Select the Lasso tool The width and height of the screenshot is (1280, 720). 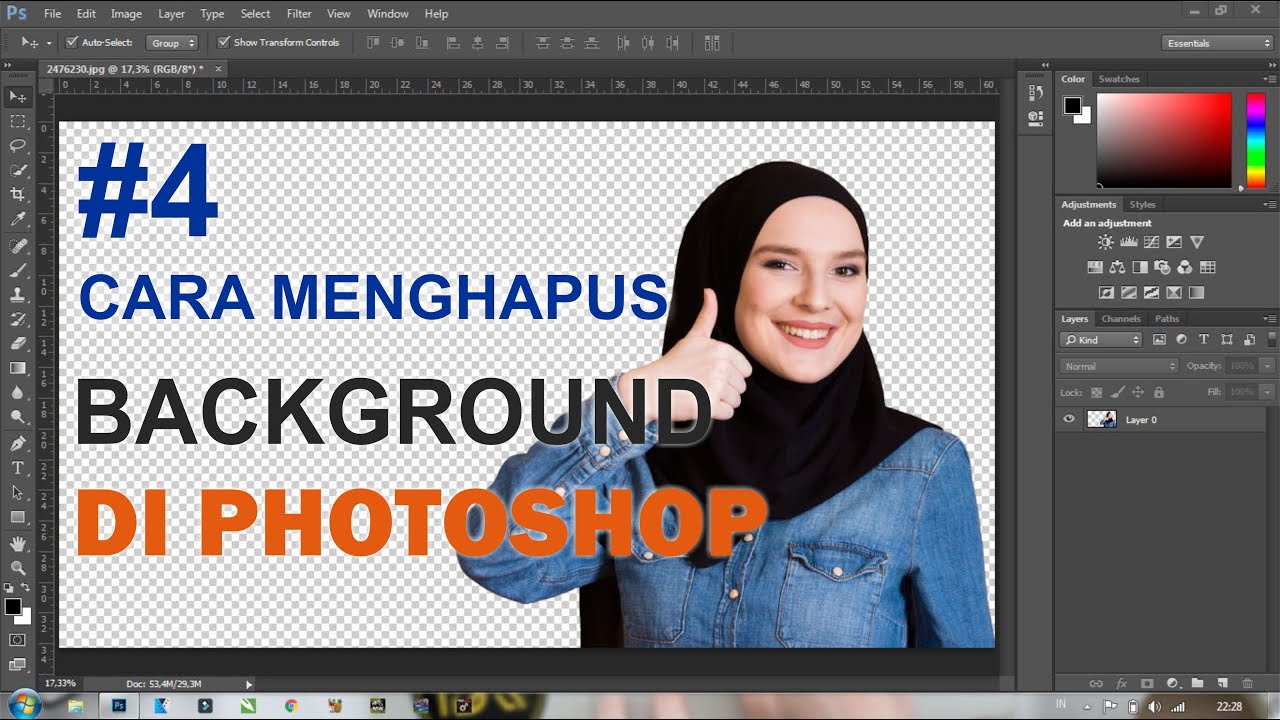[x=18, y=146]
